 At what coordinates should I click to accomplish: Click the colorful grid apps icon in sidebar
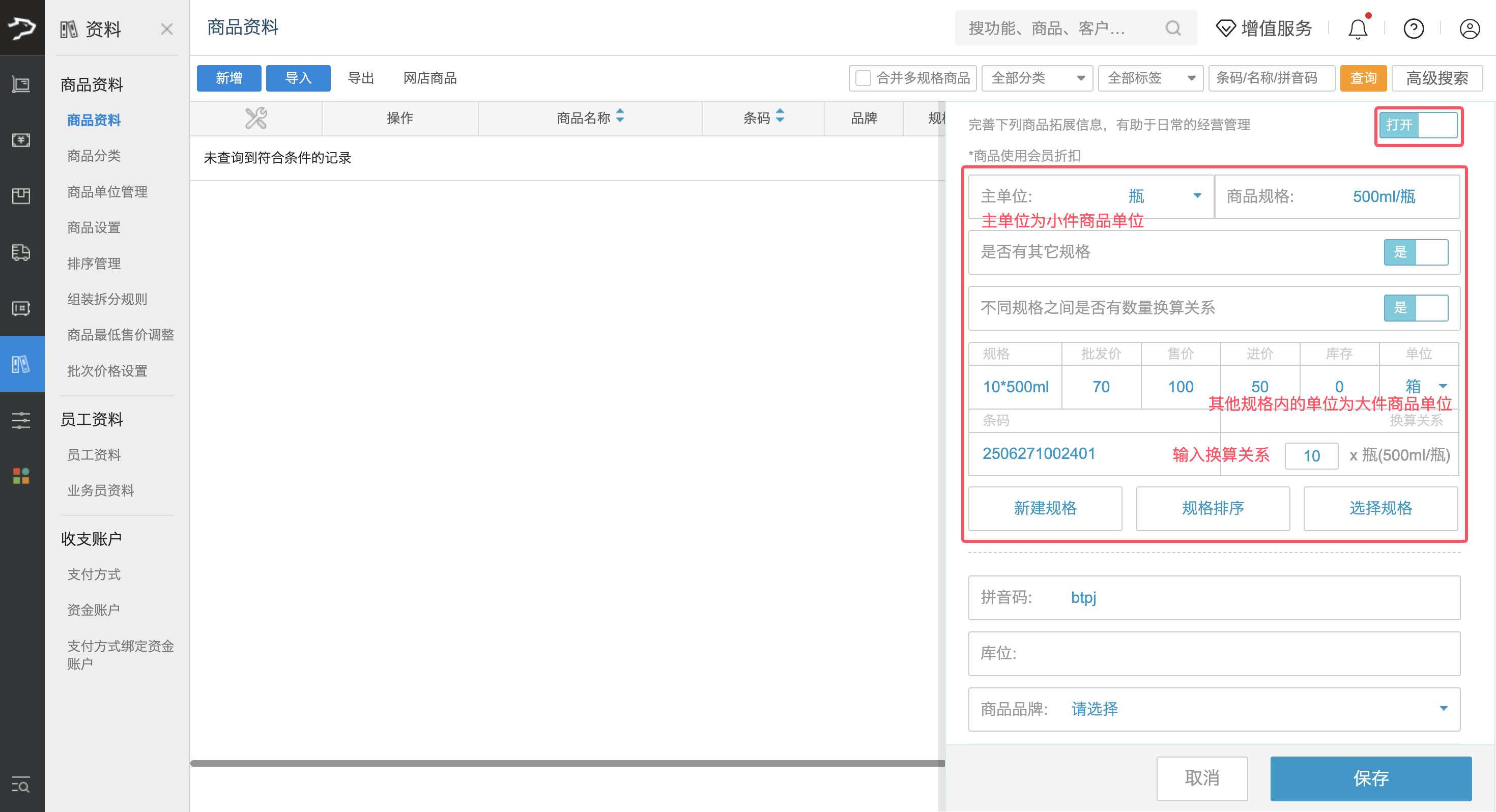click(21, 476)
